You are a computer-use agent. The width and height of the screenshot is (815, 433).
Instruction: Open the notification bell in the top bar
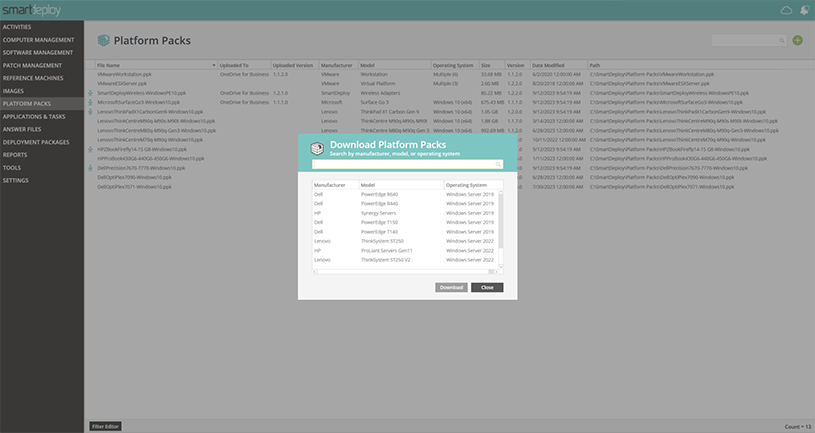point(805,10)
